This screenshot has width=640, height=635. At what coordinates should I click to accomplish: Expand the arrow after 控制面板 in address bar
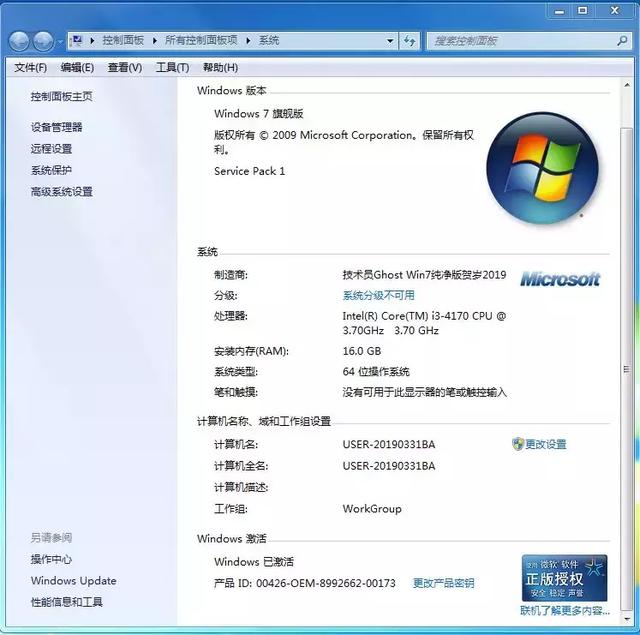154,40
